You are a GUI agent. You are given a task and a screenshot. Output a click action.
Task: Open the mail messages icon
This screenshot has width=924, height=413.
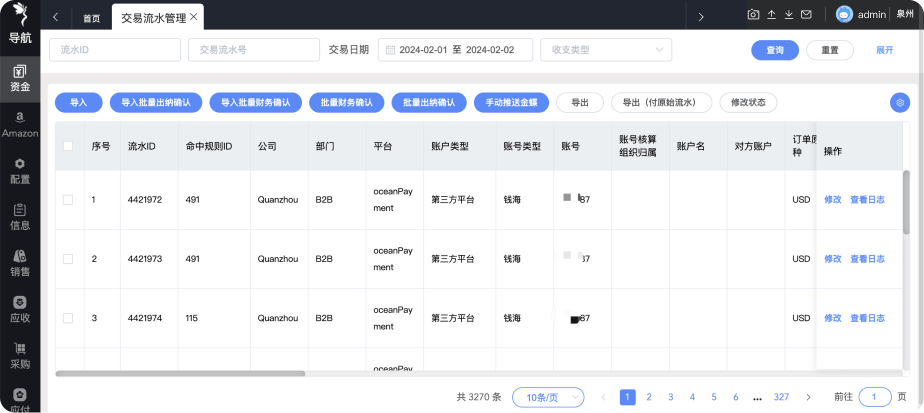[x=805, y=15]
